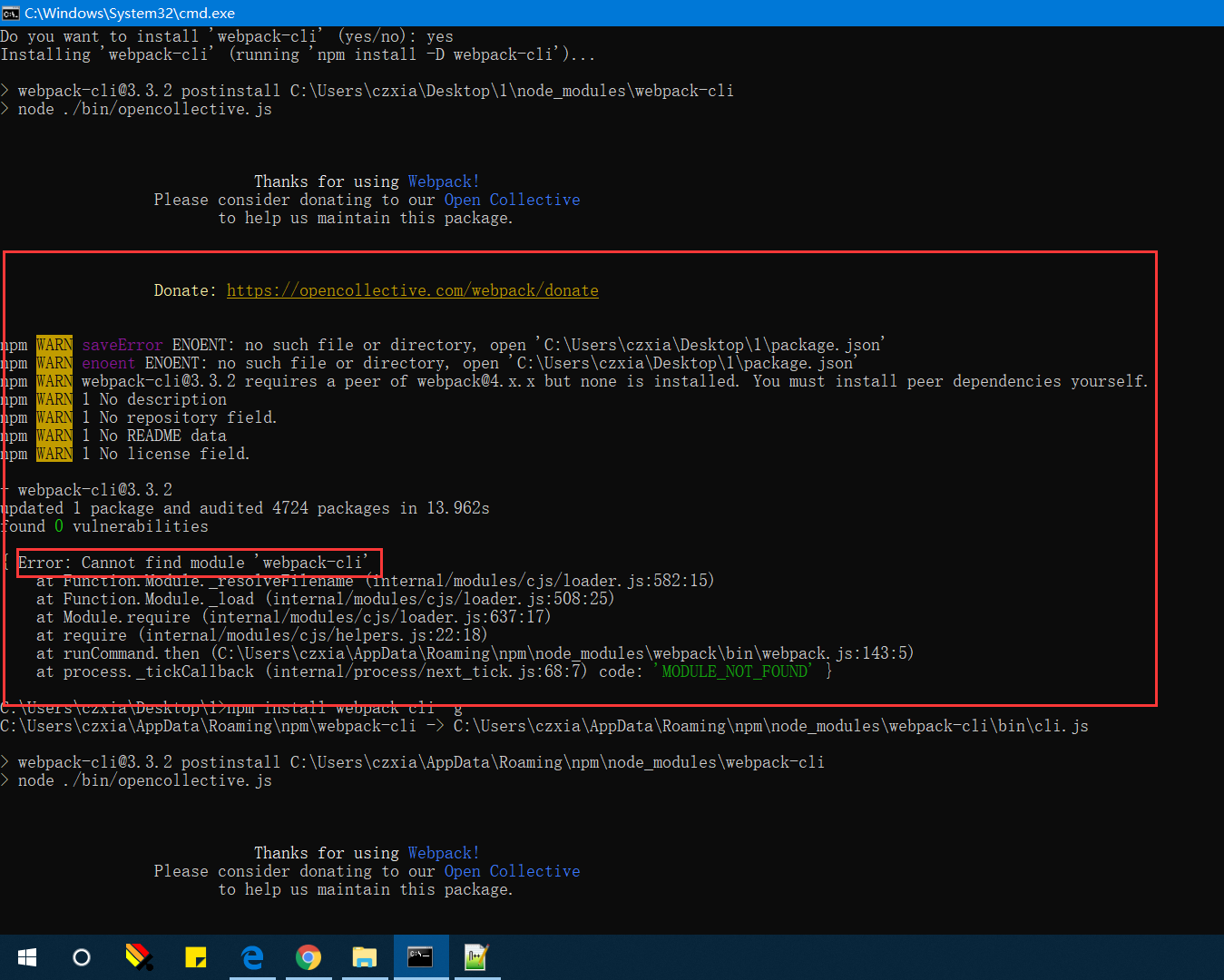
Task: Switch to Command Prompt taskbar icon
Action: (x=421, y=956)
